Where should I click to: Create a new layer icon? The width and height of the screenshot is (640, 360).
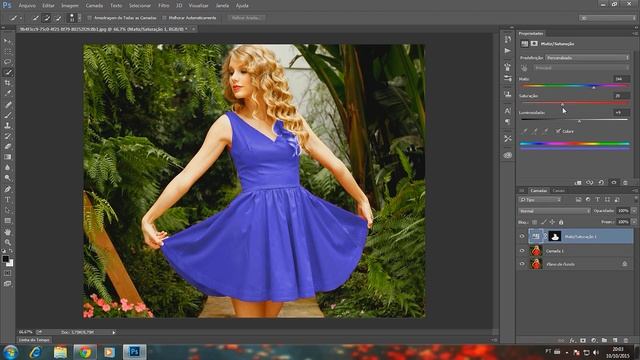[615, 340]
